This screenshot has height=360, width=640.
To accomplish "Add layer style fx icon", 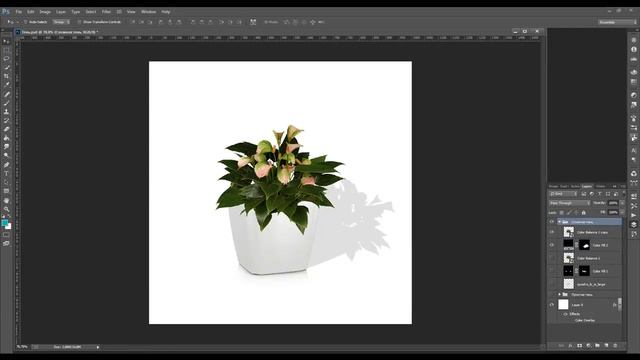I will (x=570, y=346).
